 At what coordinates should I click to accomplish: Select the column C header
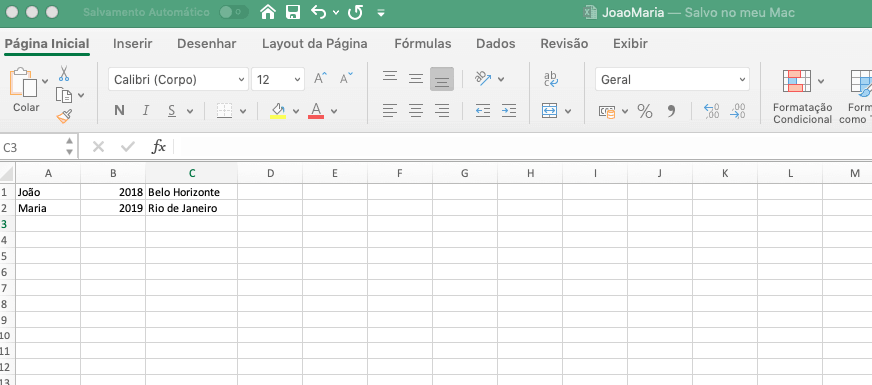click(191, 174)
